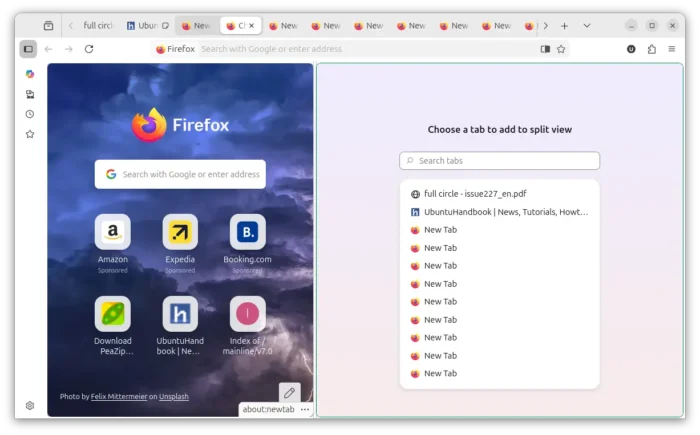Screen dimensions: 700x435
Task: Open the AI chatbot sidebar panel
Action: click(29, 74)
